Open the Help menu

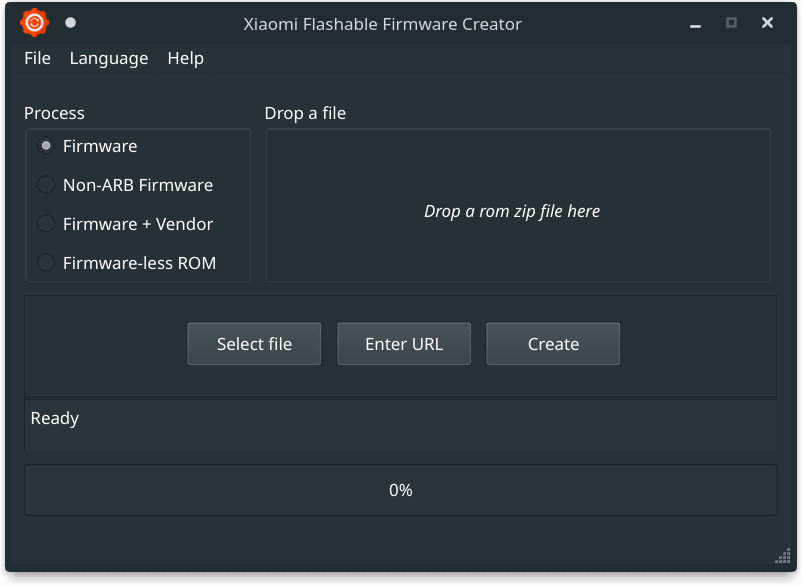[x=185, y=58]
